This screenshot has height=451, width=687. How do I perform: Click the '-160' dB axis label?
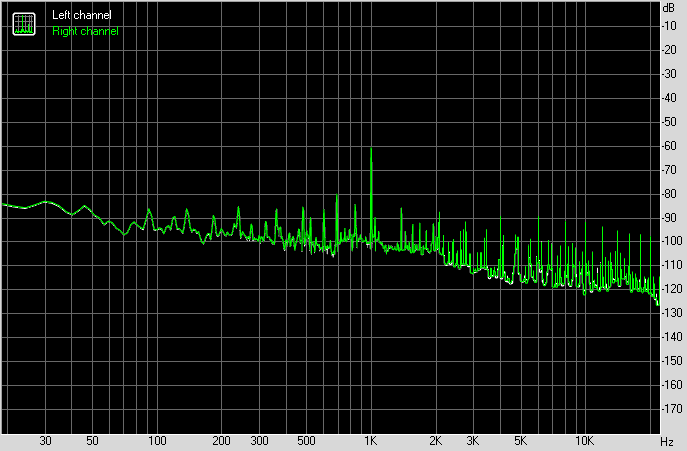point(672,385)
